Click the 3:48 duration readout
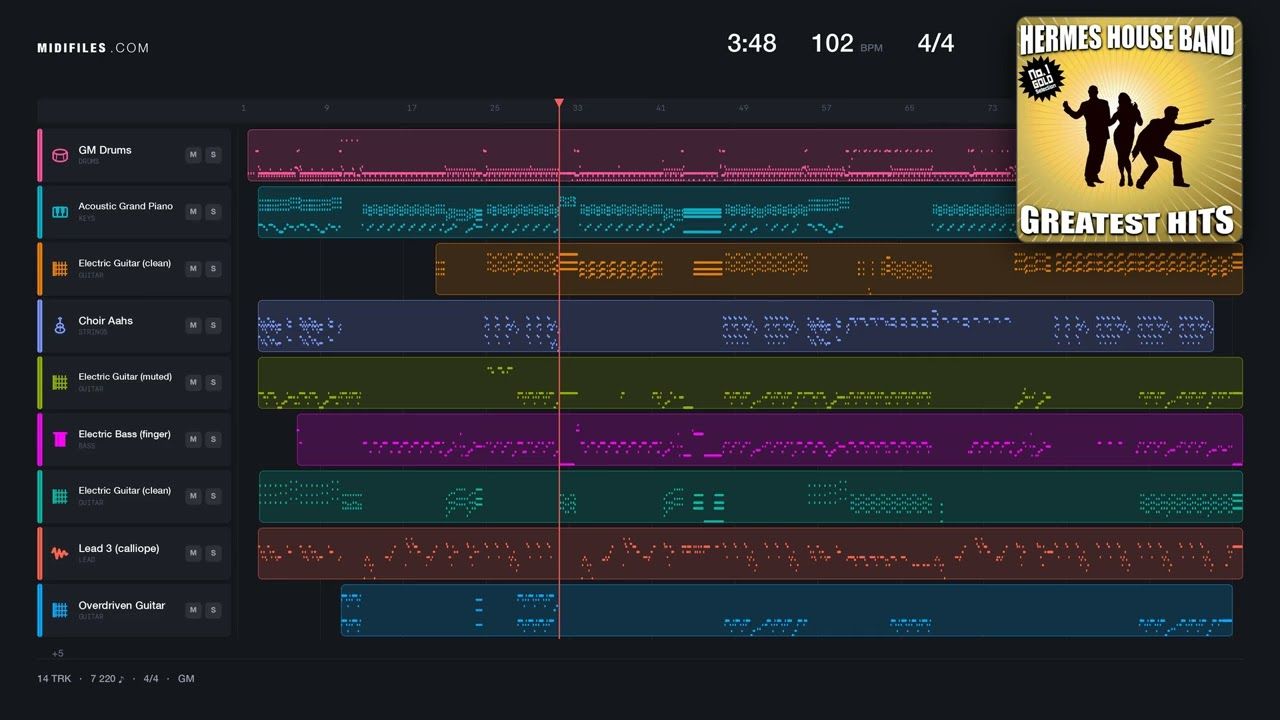Screen dimensions: 1280x720 point(752,43)
